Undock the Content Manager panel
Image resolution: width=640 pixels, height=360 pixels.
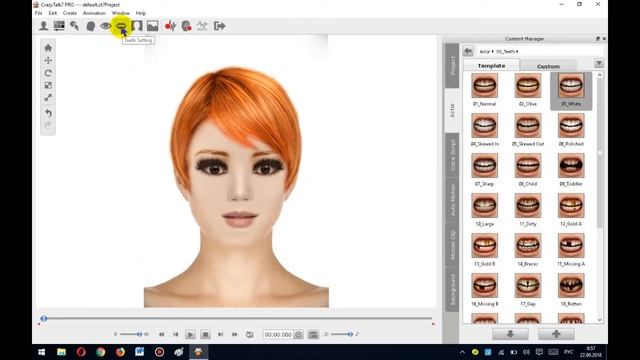click(x=598, y=38)
